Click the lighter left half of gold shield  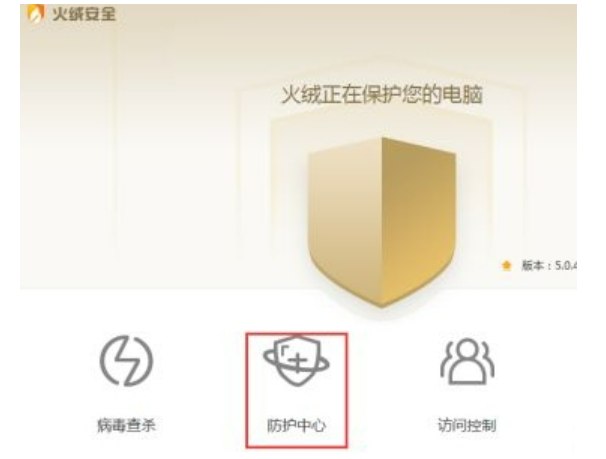click(345, 216)
